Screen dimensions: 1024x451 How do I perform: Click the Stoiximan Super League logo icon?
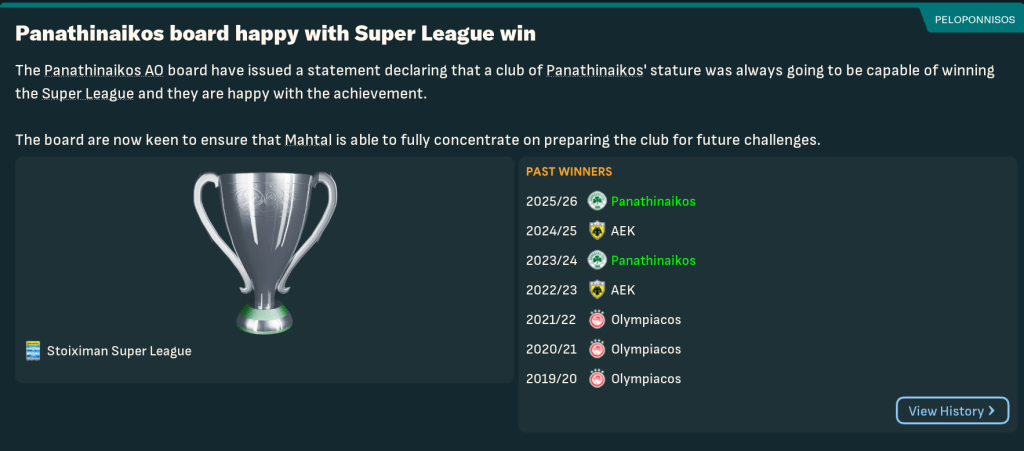tap(33, 351)
